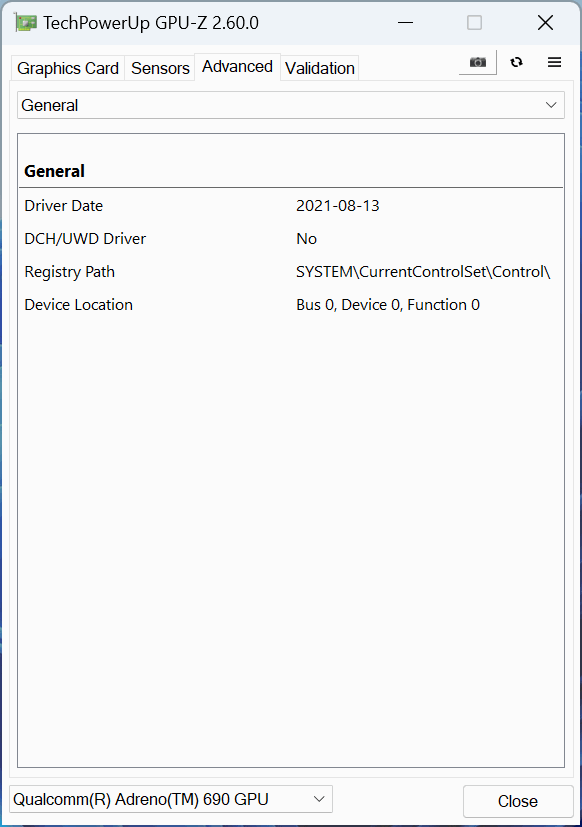This screenshot has width=582, height=827.
Task: Click 'Bus 0, Device 0, Function 0' value
Action: (388, 305)
